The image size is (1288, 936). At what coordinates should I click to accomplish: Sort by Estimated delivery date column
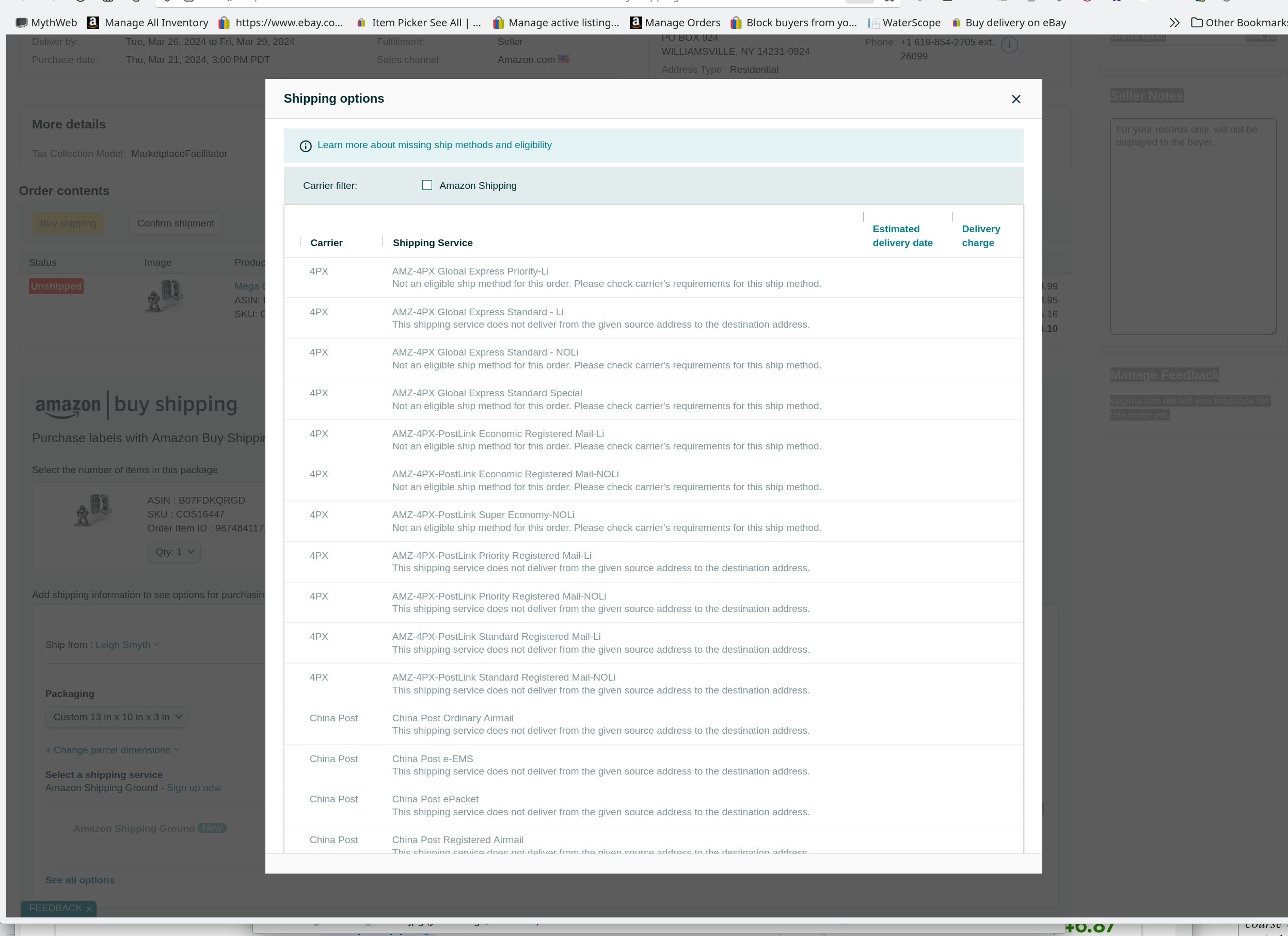(x=902, y=236)
